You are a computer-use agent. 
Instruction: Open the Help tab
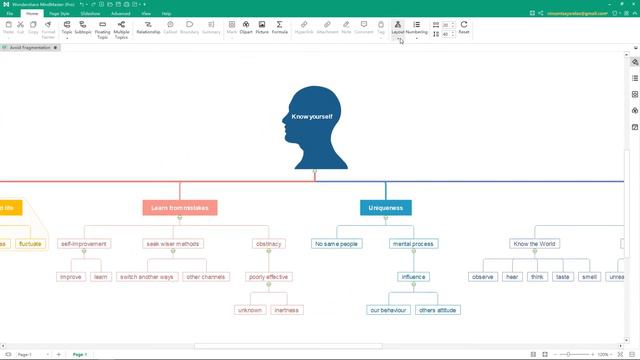click(166, 13)
